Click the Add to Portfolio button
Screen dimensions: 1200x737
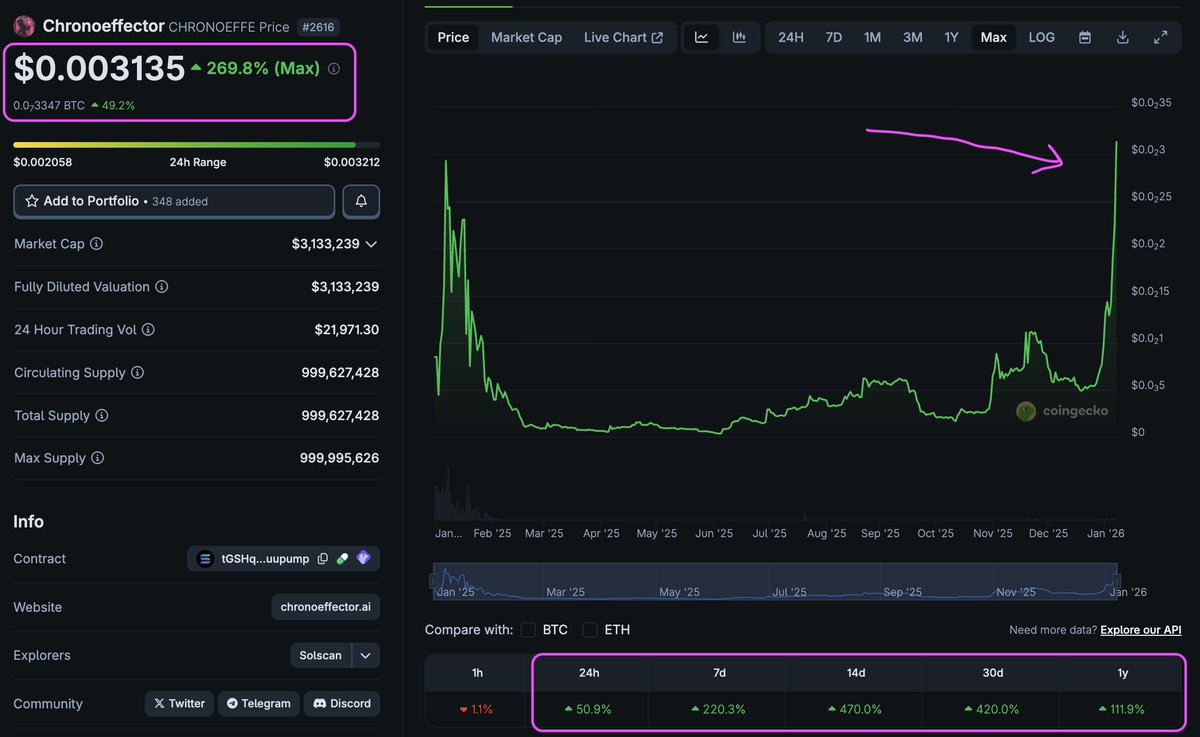[x=174, y=201]
